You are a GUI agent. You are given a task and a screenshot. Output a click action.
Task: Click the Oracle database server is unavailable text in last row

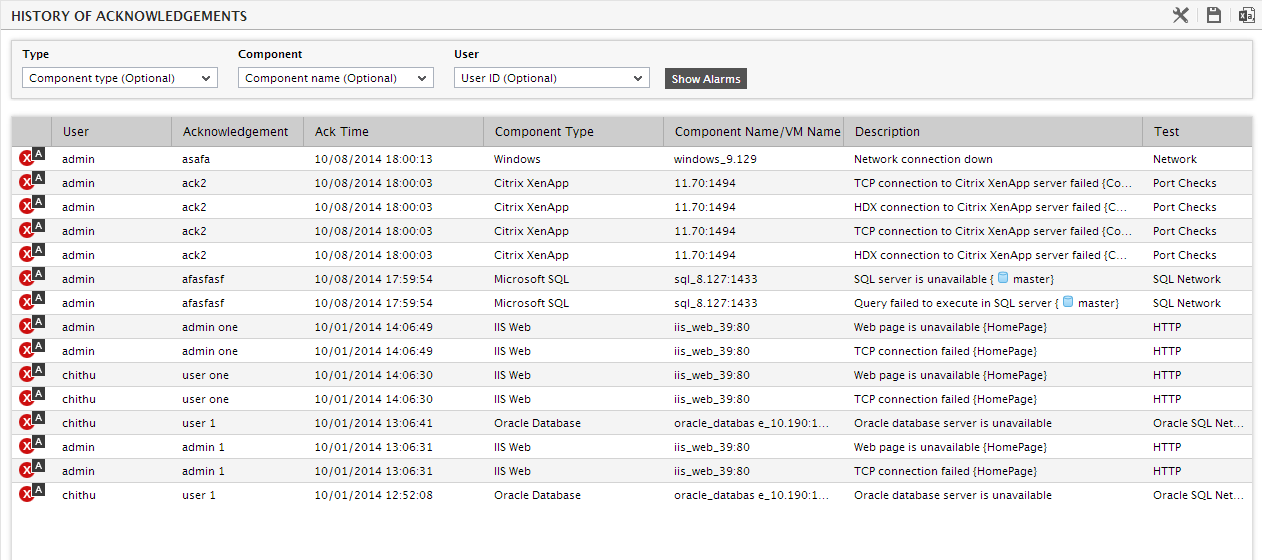[x=953, y=495]
